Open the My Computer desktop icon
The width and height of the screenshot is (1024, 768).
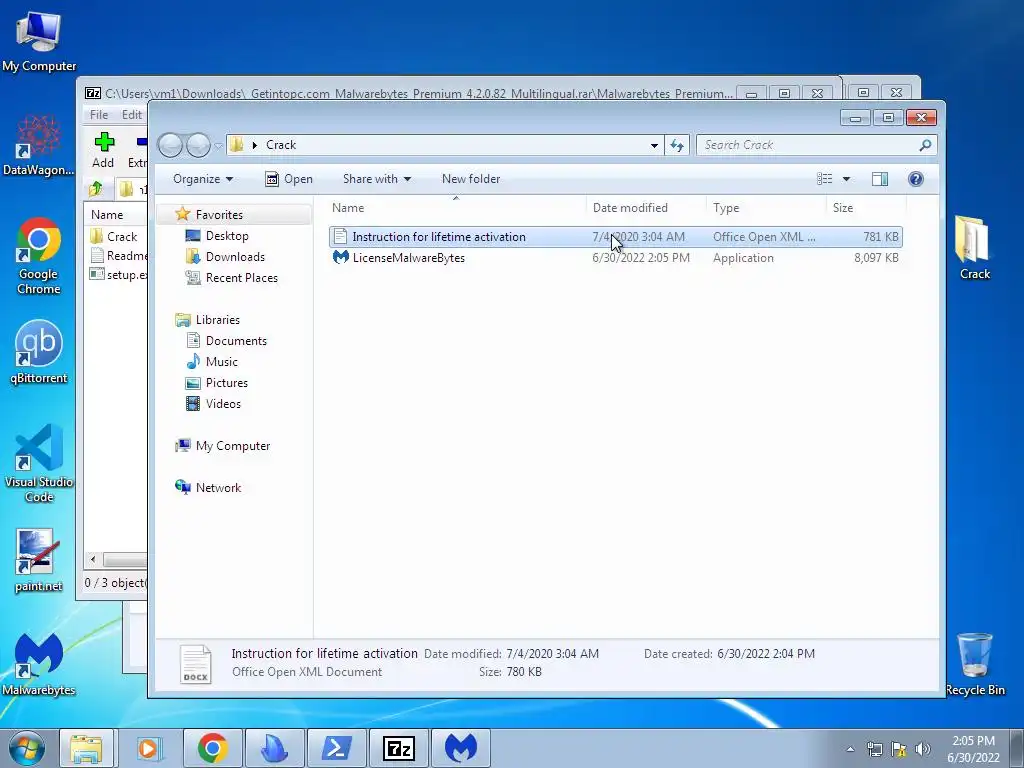coord(39,42)
